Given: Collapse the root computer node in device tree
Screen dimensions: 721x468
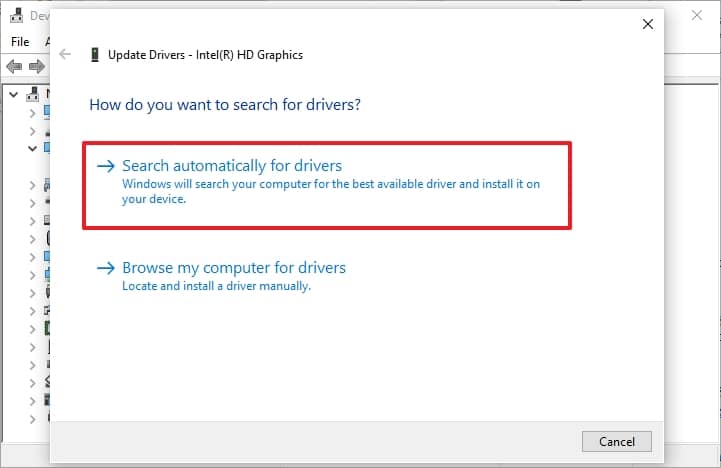Looking at the screenshot, I should pos(14,95).
